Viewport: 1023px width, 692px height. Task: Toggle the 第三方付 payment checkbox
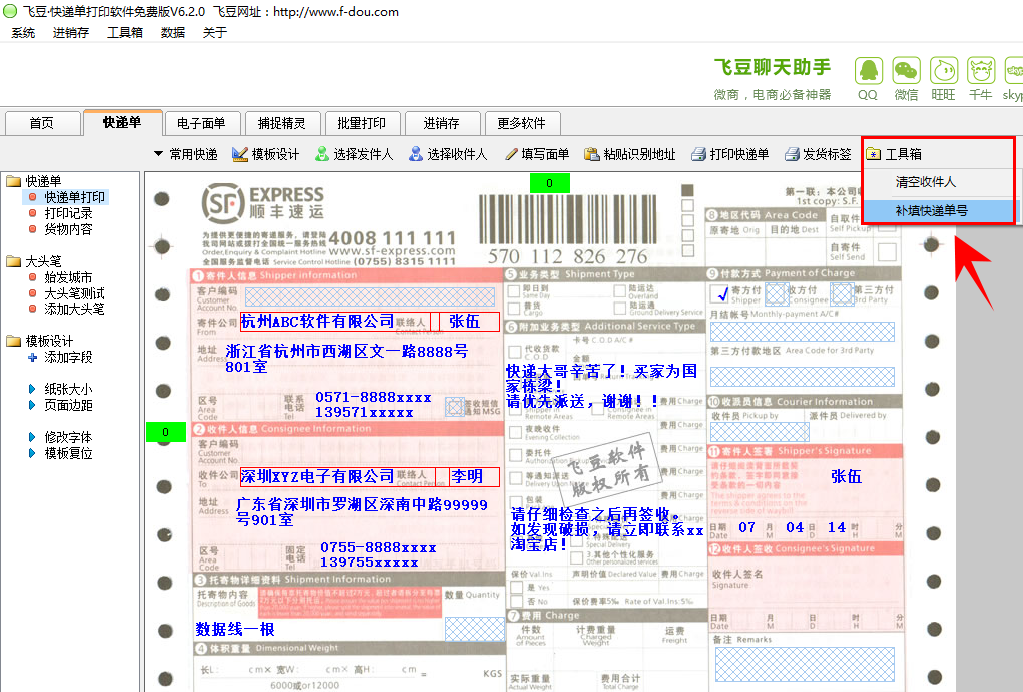842,294
